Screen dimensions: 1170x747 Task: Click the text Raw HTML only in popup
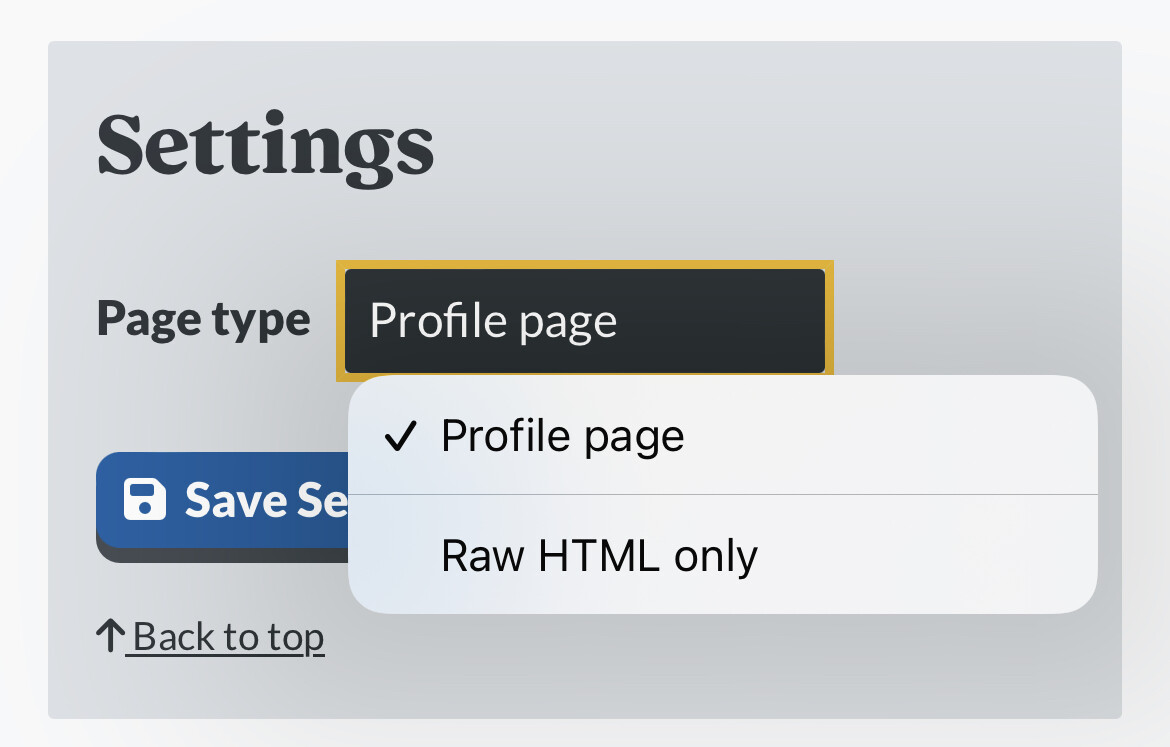(x=599, y=555)
